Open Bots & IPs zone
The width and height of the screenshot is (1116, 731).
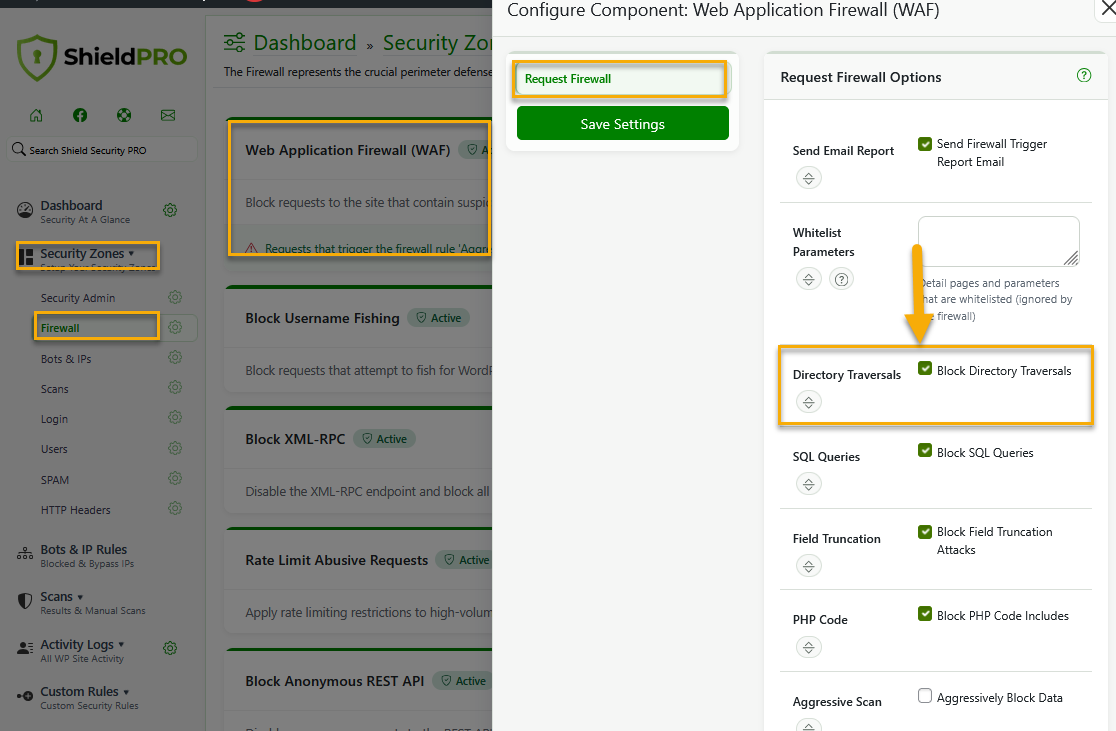(66, 359)
